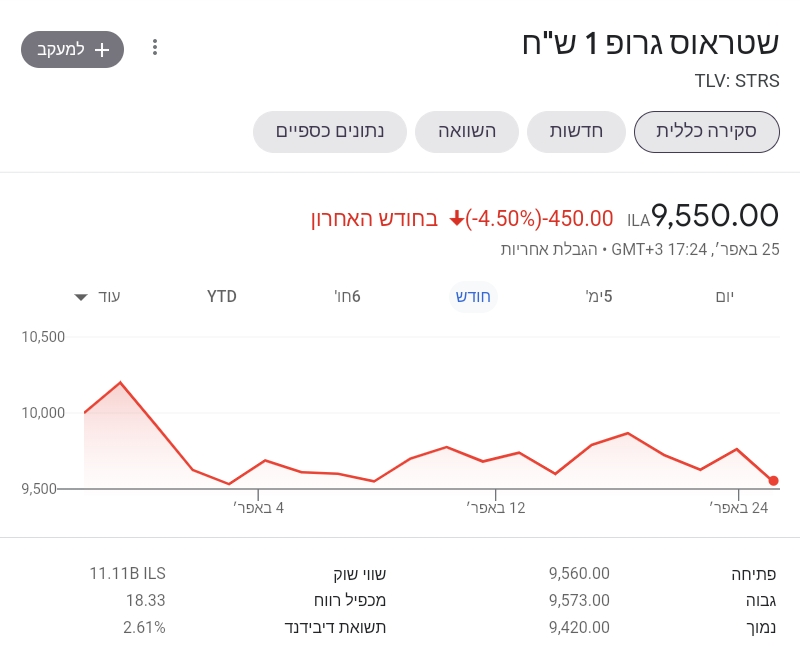Image resolution: width=800 pixels, height=652 pixels.
Task: Click the 12 באפר׳ date marker on chart
Action: click(x=496, y=508)
